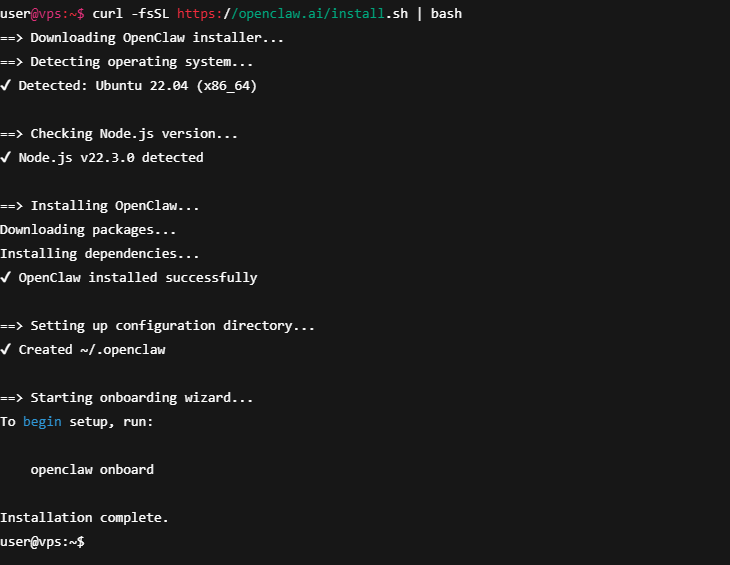
Task: Click the arrow before "Checking Node.js version"
Action: coord(11,134)
